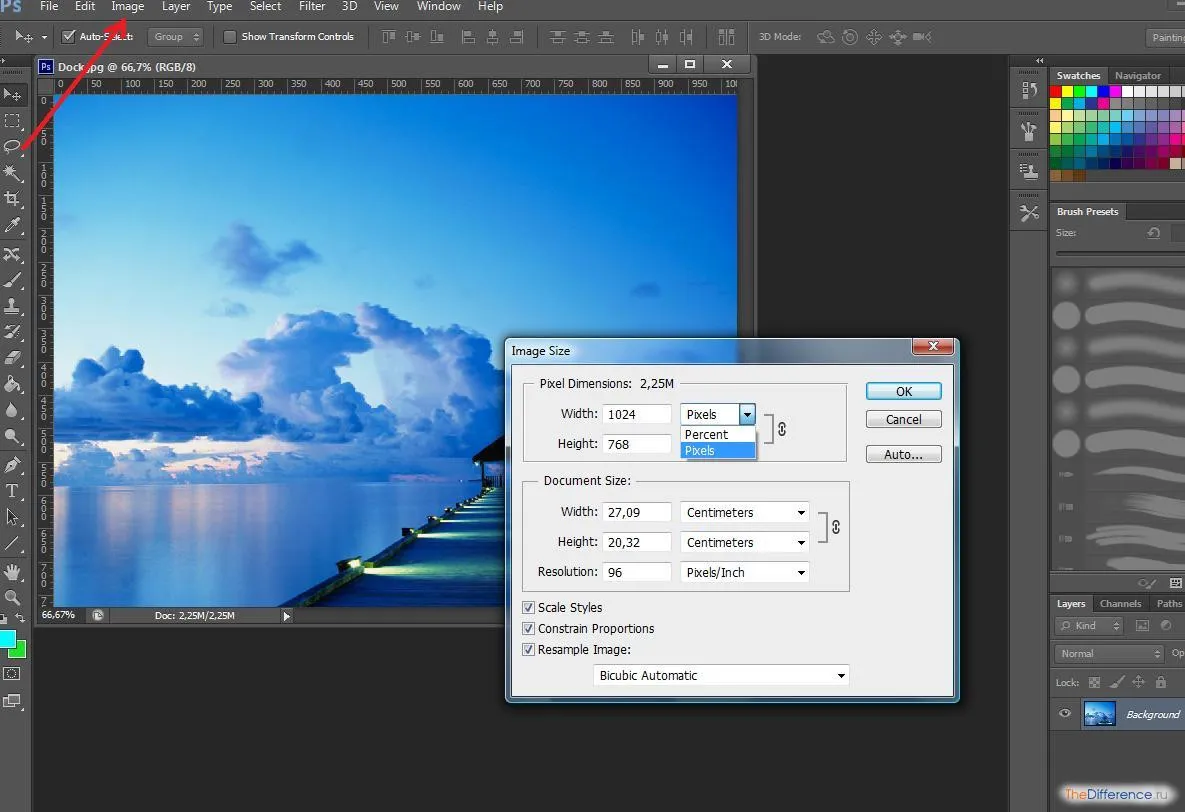The width and height of the screenshot is (1185, 812).
Task: Select the Hand tool
Action: 12,572
